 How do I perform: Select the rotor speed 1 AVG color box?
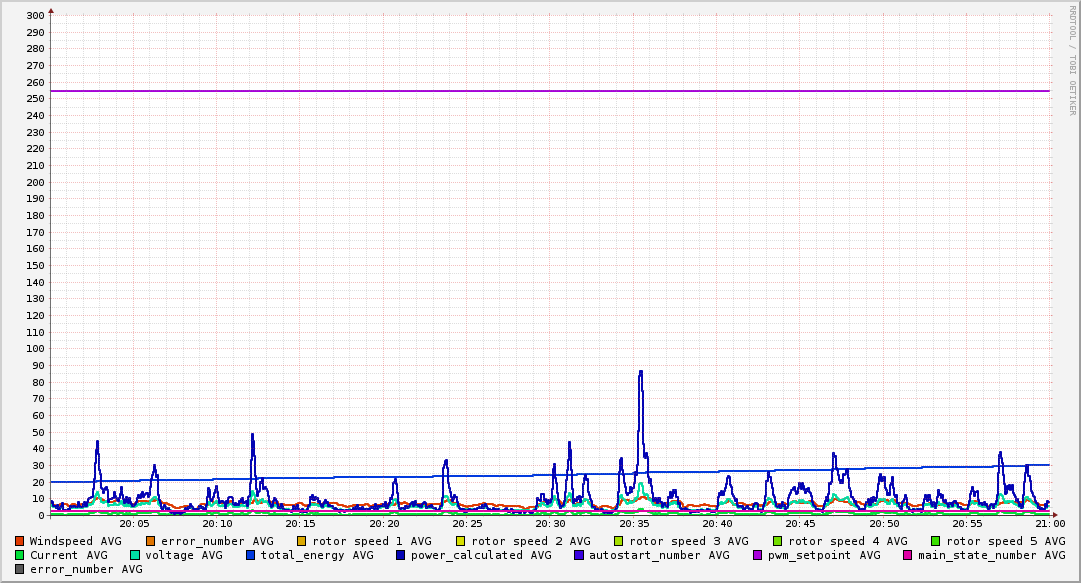coord(302,541)
